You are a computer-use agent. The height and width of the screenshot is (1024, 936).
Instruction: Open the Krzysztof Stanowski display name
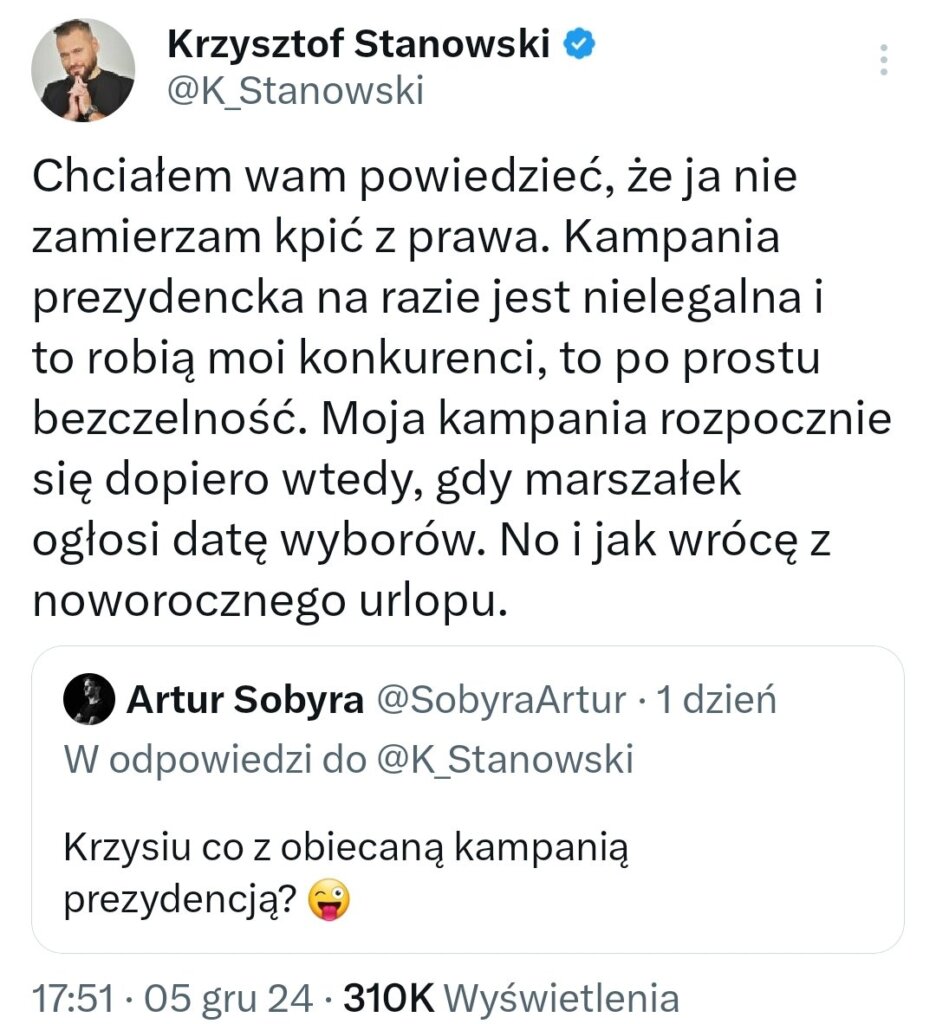(x=359, y=44)
